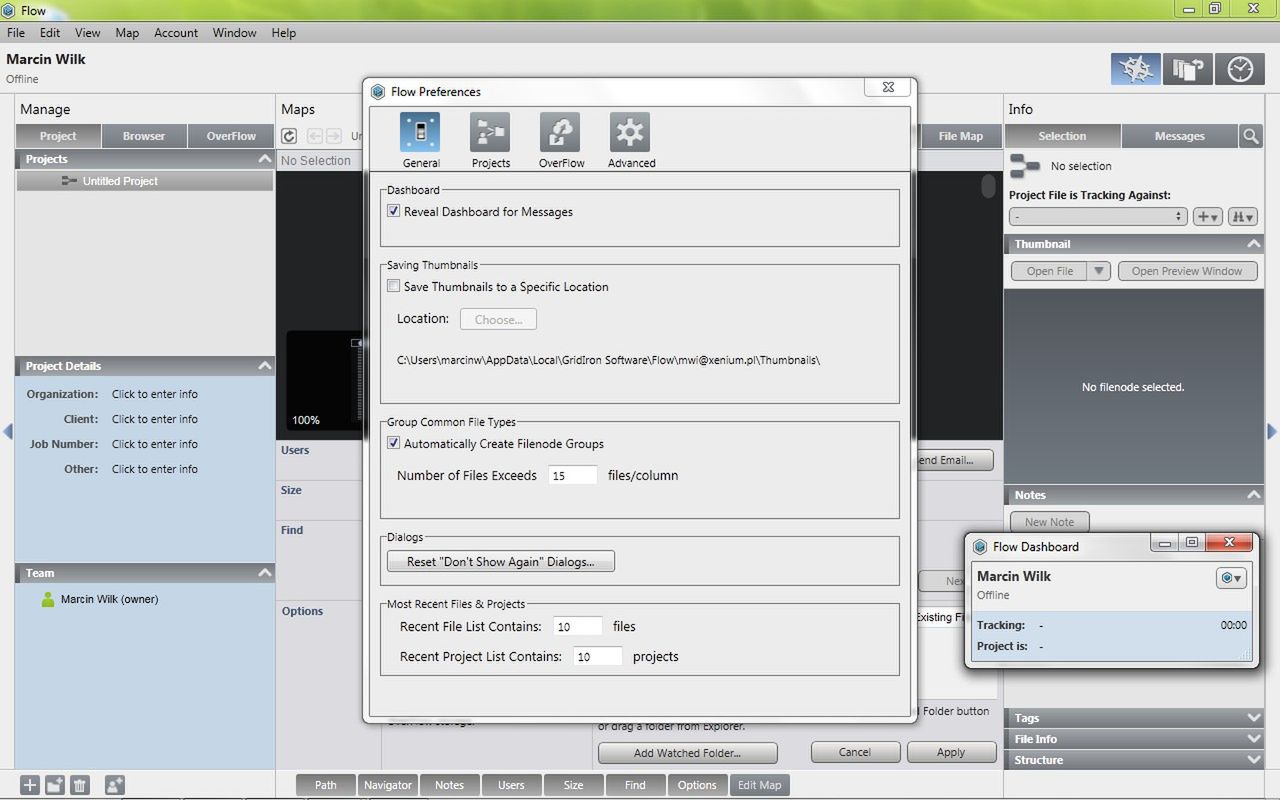Open the Account menu
The width and height of the screenshot is (1280, 800).
176,33
